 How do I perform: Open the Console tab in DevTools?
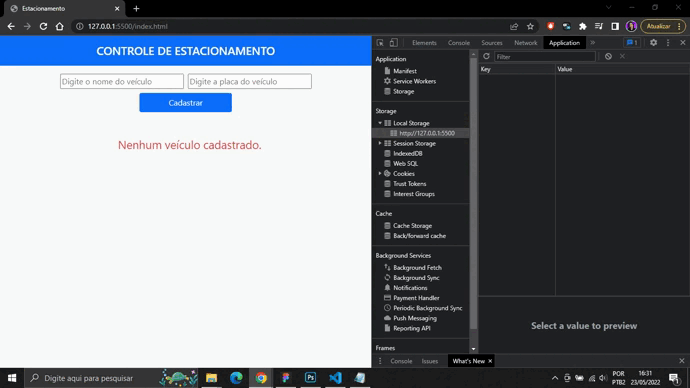point(459,43)
